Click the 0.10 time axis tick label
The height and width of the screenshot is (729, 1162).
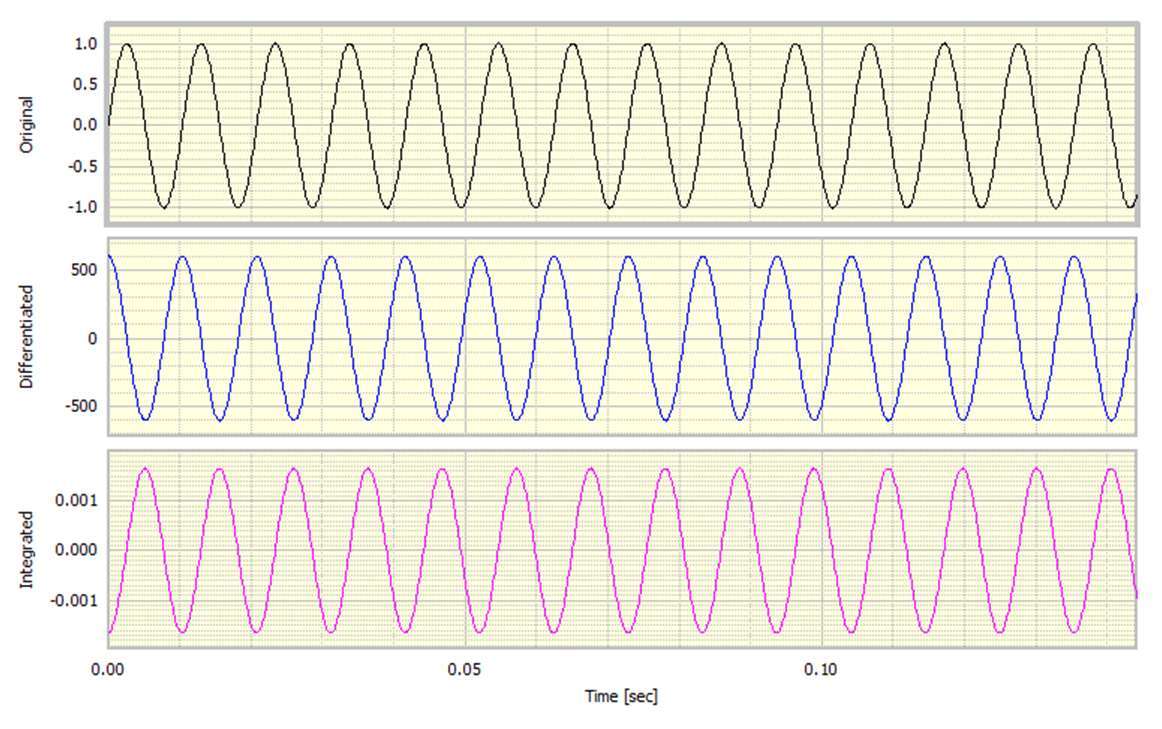(x=821, y=668)
